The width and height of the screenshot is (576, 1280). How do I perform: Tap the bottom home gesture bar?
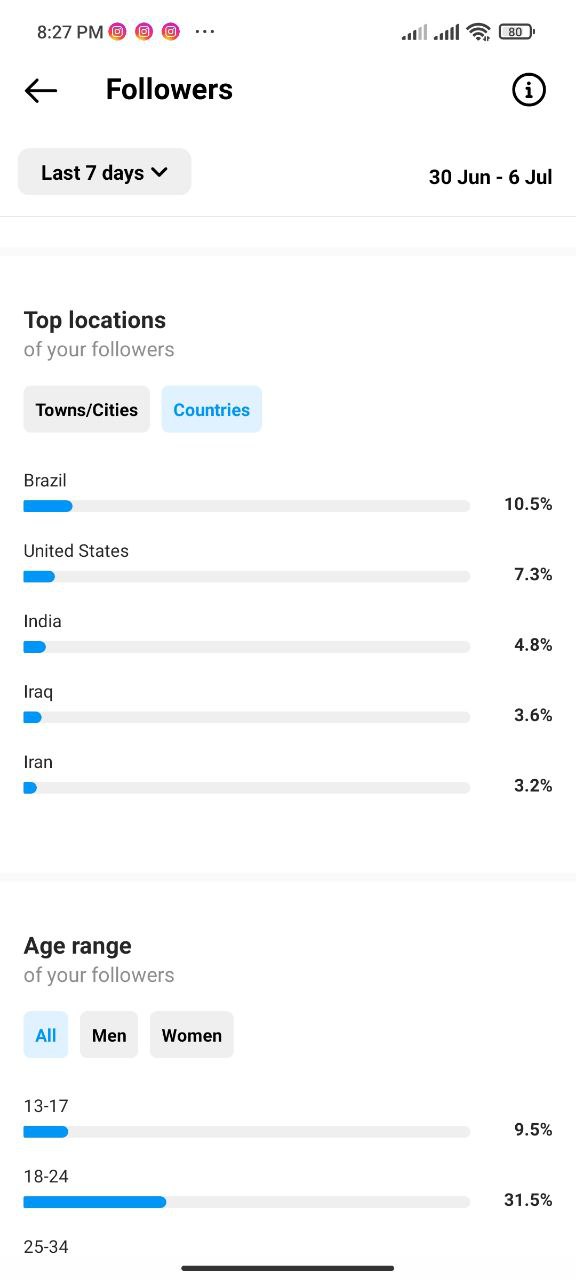point(288,1268)
